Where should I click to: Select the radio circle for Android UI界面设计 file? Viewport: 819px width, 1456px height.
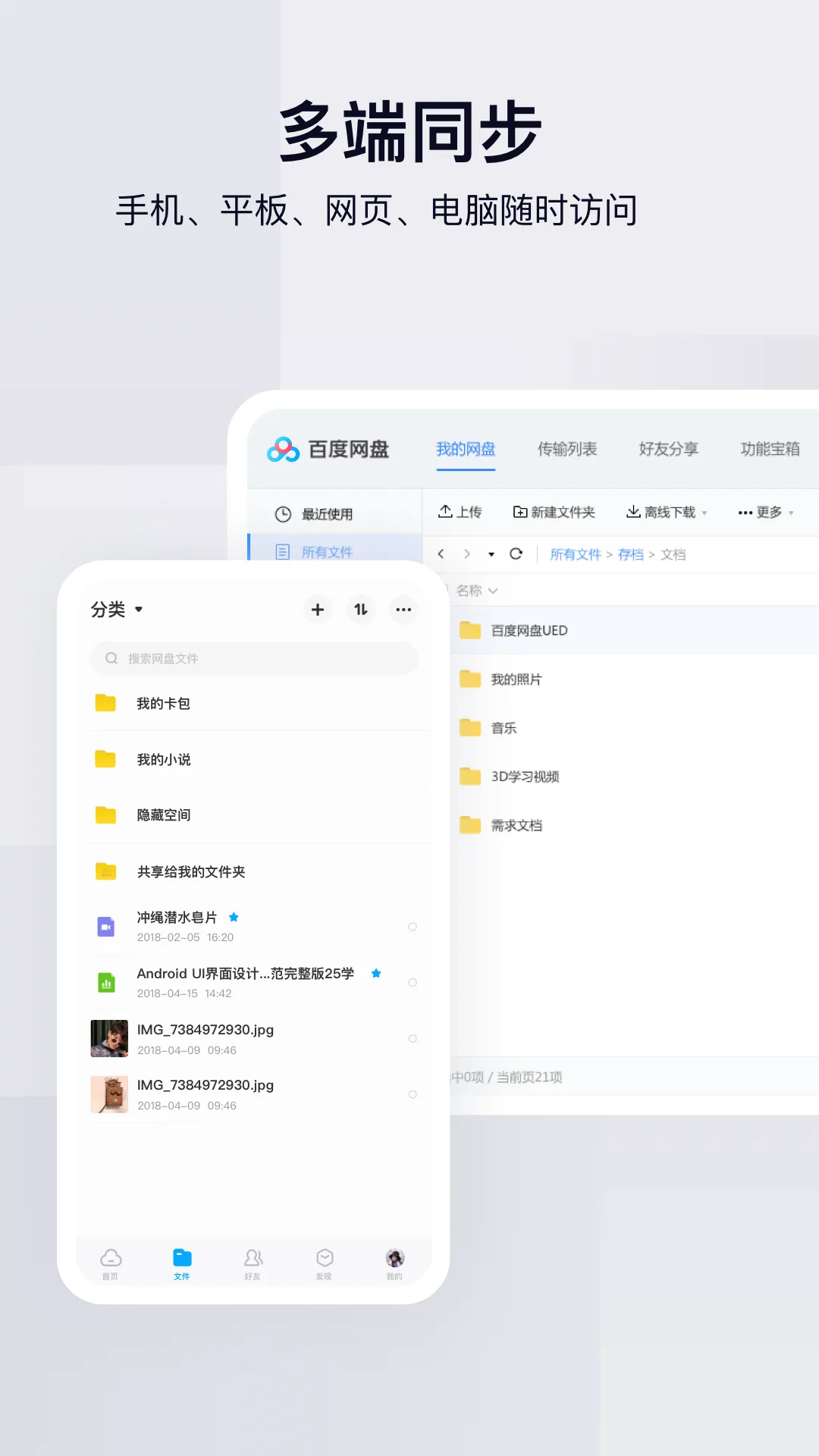click(x=413, y=983)
